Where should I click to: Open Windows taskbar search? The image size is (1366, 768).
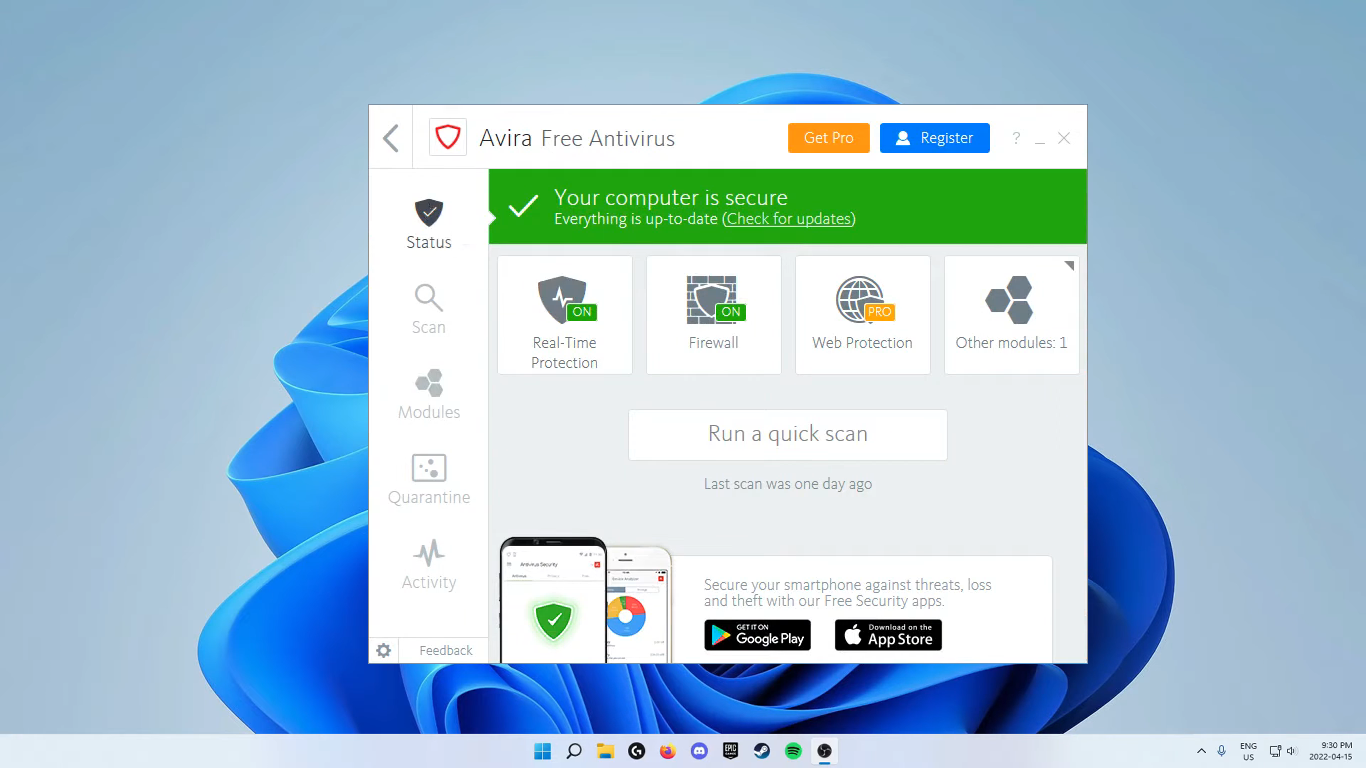(x=574, y=751)
